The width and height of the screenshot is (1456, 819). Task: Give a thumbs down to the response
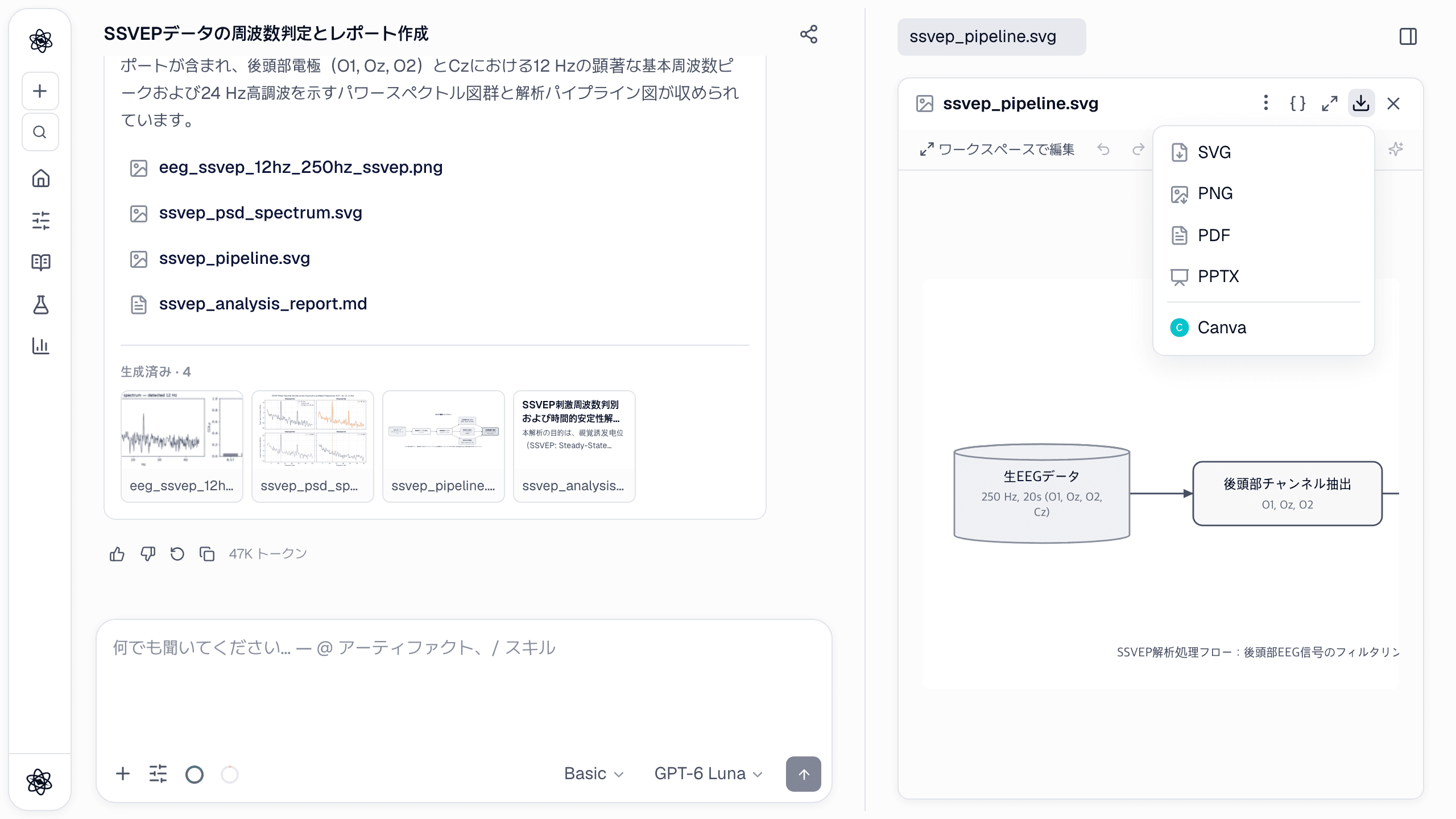(x=148, y=554)
